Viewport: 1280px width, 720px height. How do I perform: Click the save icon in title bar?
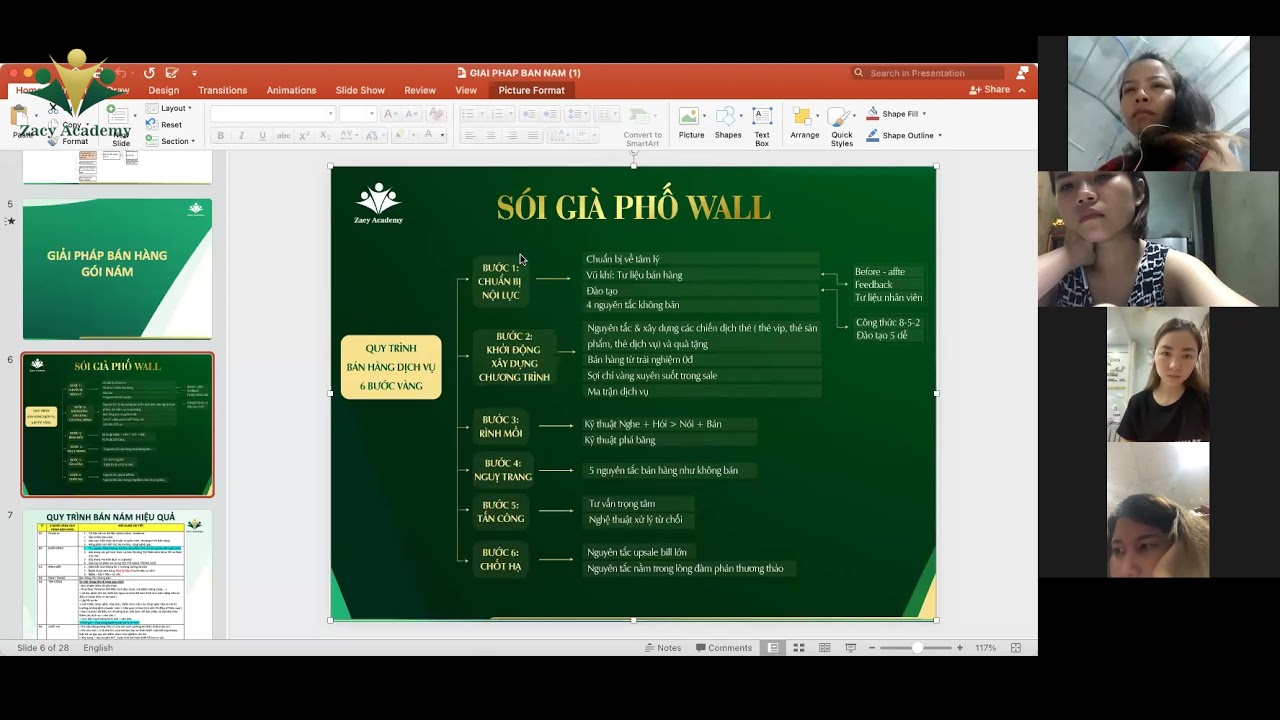(x=172, y=73)
